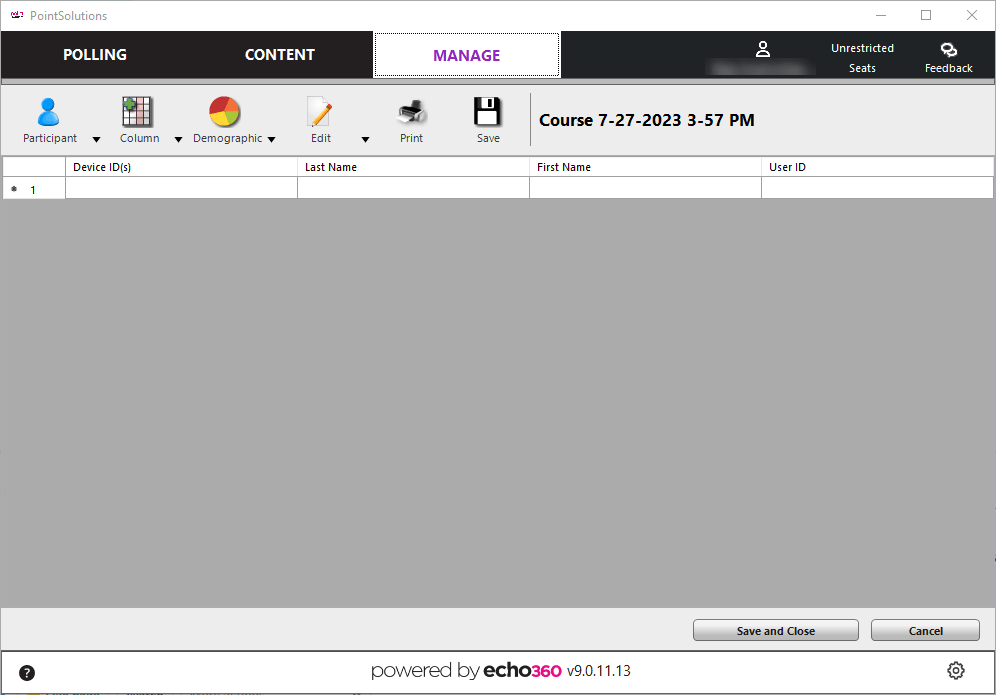Open the Edit dropdown menu

point(364,140)
